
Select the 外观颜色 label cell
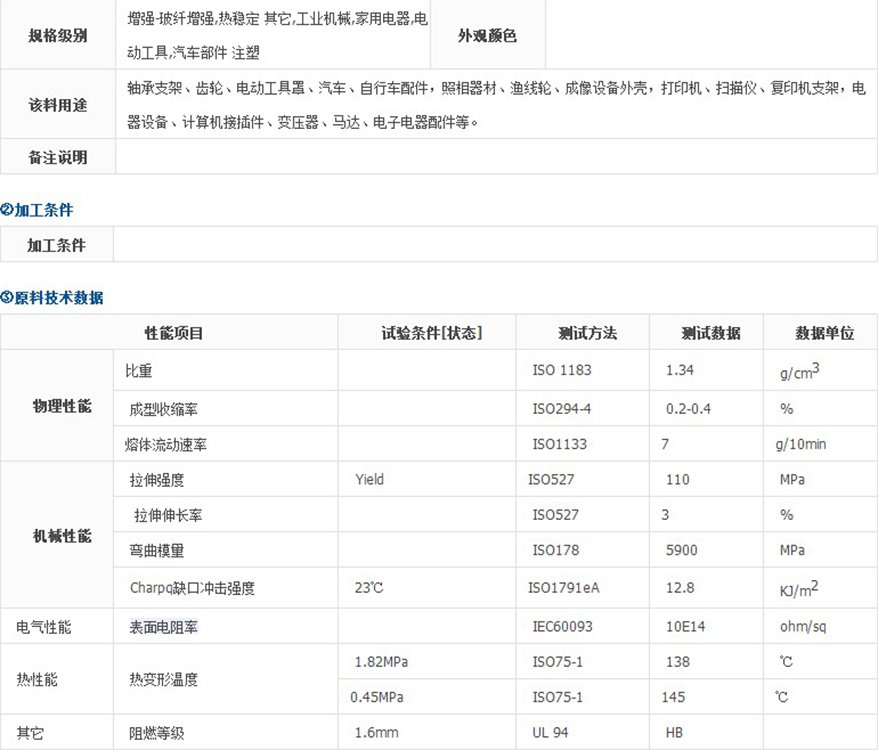487,36
